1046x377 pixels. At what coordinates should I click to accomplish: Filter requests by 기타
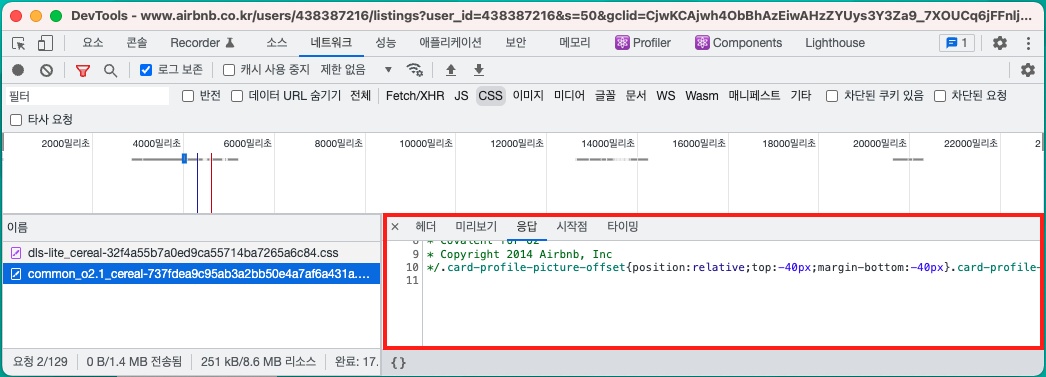click(801, 96)
